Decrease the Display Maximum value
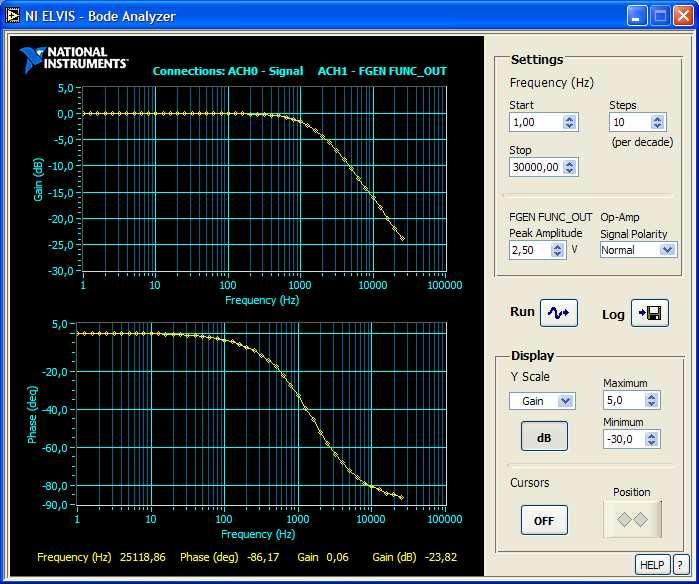This screenshot has height=584, width=699. coord(651,404)
